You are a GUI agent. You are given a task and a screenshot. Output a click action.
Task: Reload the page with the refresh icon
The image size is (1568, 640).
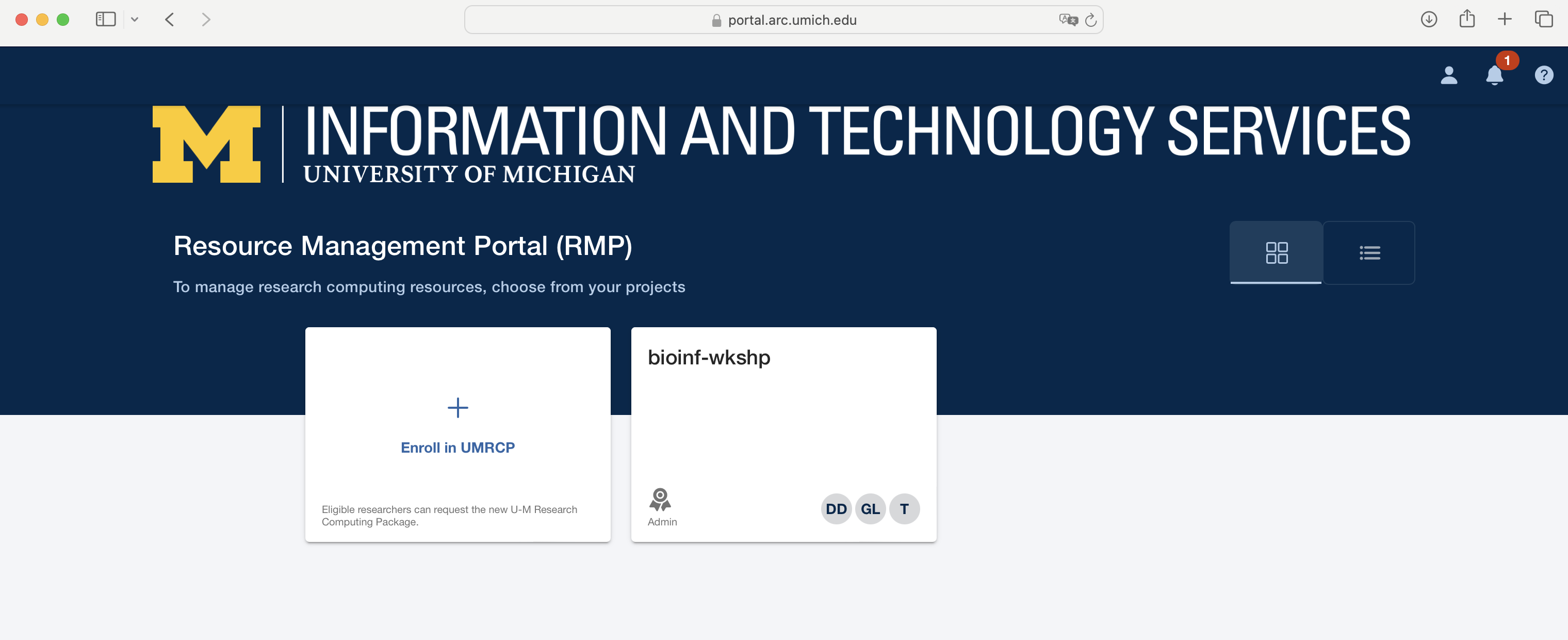point(1091,20)
